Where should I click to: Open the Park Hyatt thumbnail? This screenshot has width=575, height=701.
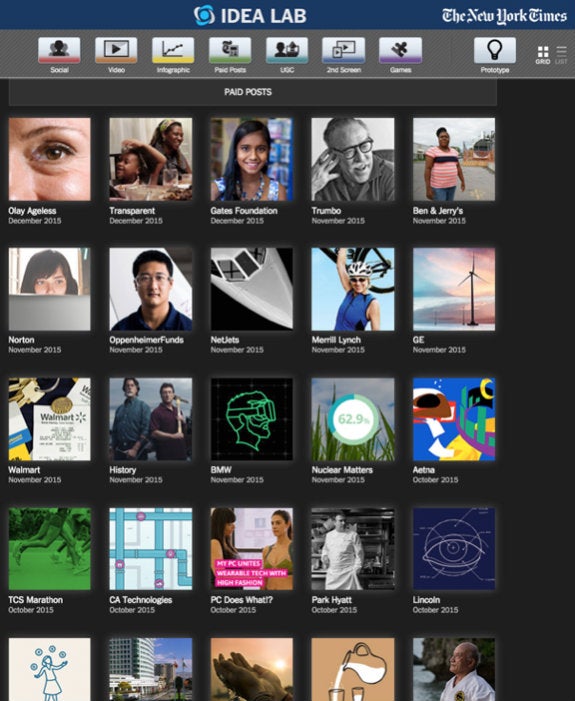tap(353, 549)
